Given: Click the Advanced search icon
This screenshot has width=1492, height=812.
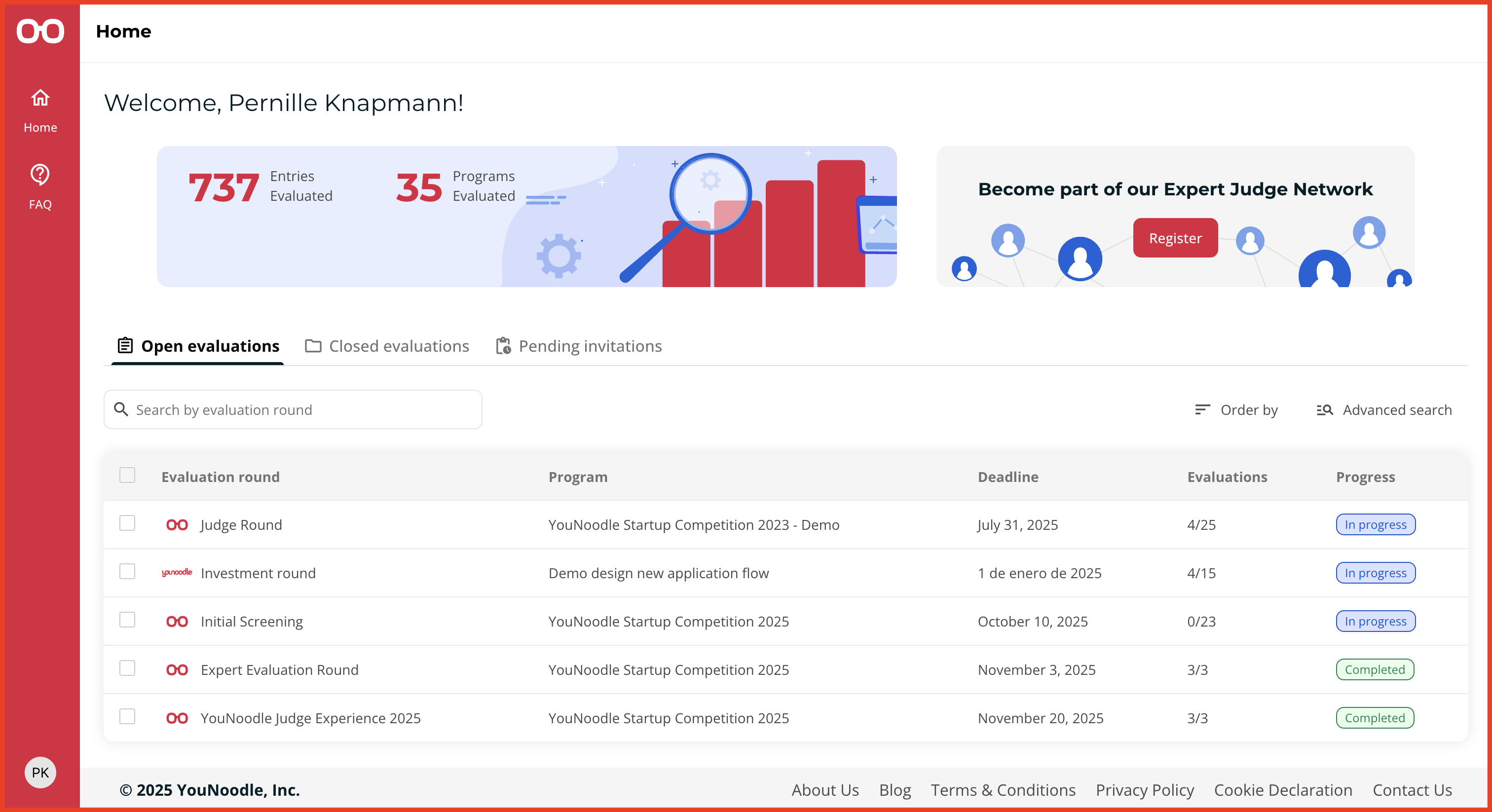Looking at the screenshot, I should [x=1324, y=409].
